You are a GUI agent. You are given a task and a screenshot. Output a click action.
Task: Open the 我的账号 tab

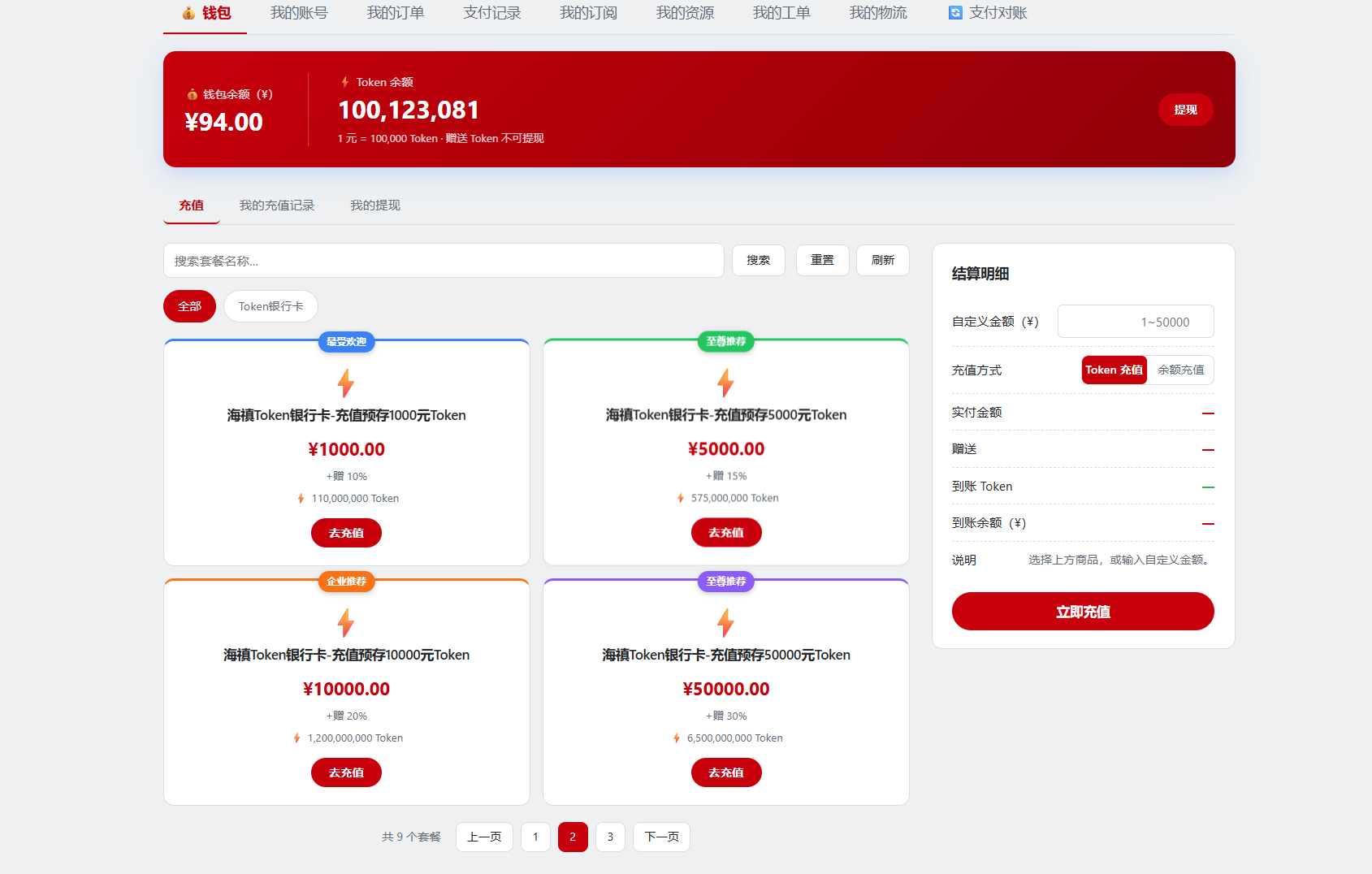299,13
